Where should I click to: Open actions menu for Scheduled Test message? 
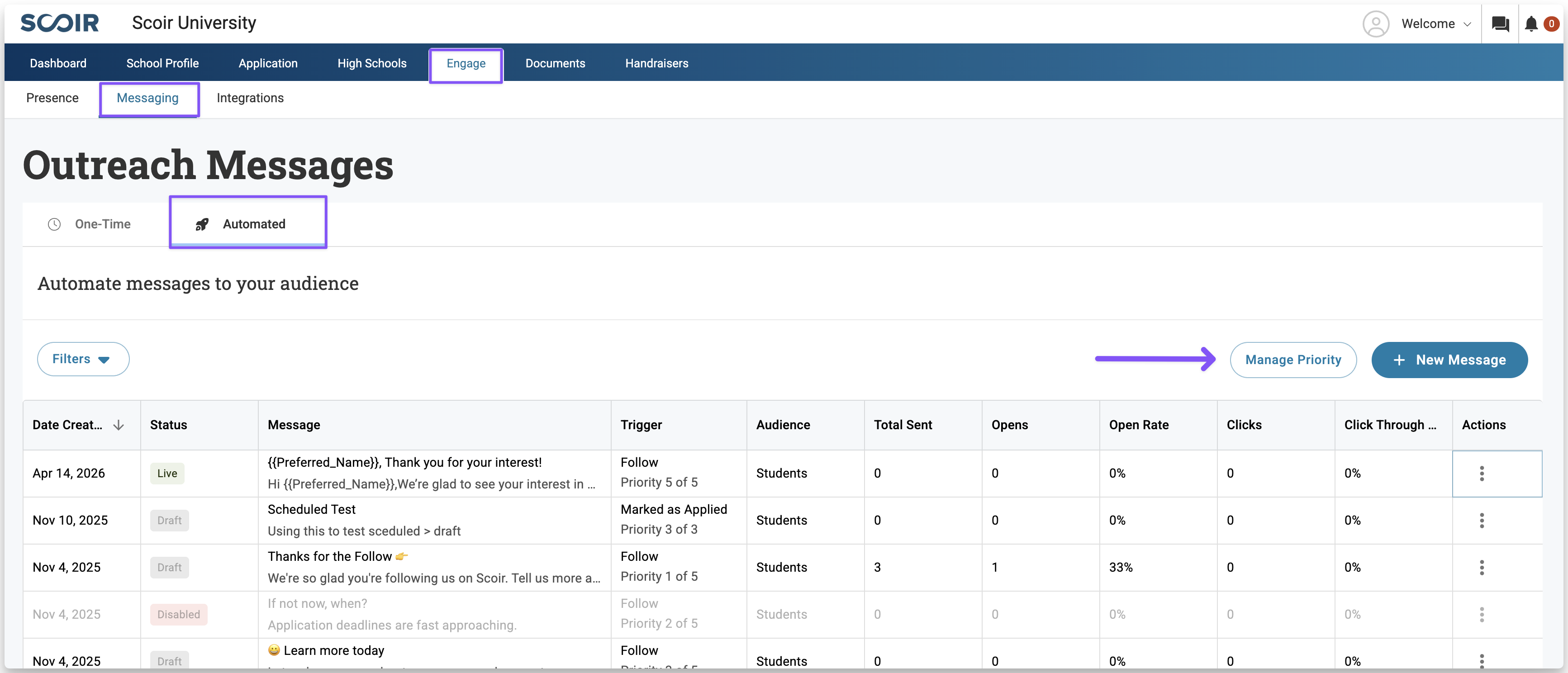1482,520
